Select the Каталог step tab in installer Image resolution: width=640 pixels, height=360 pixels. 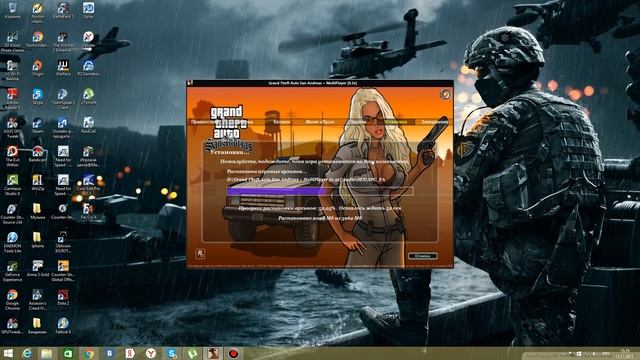click(x=282, y=122)
